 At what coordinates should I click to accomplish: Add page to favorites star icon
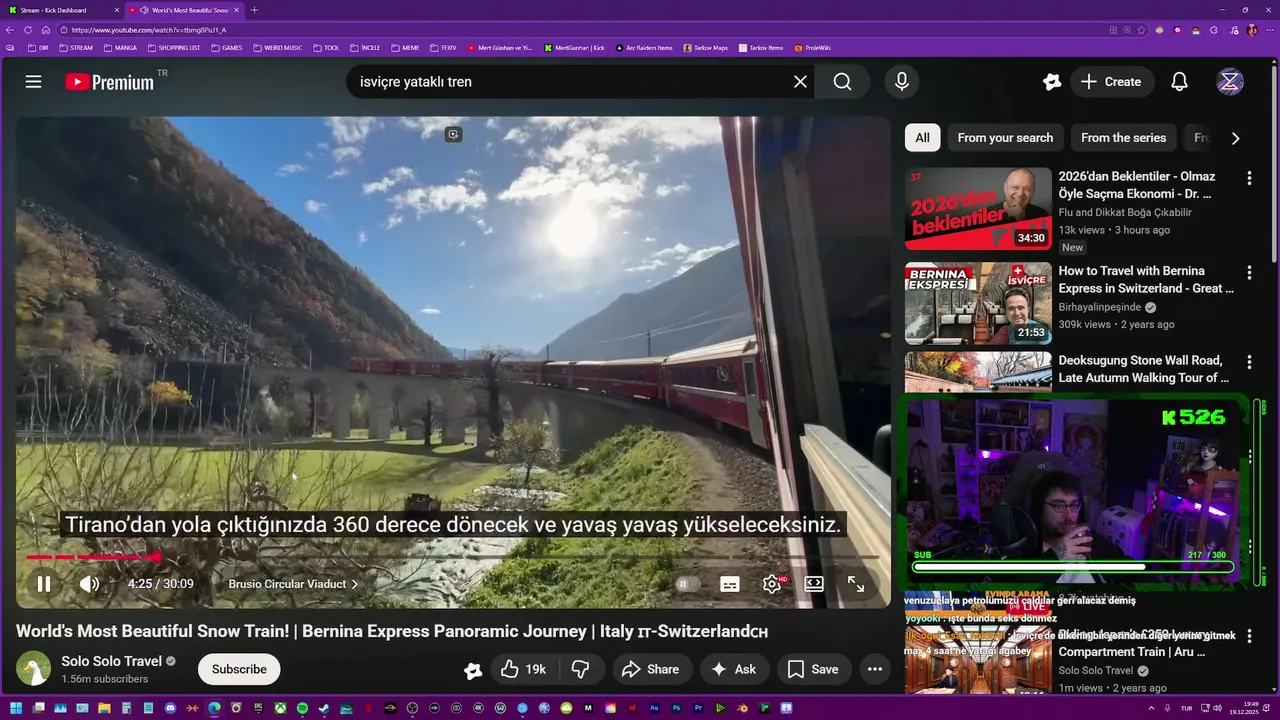pyautogui.click(x=1141, y=30)
